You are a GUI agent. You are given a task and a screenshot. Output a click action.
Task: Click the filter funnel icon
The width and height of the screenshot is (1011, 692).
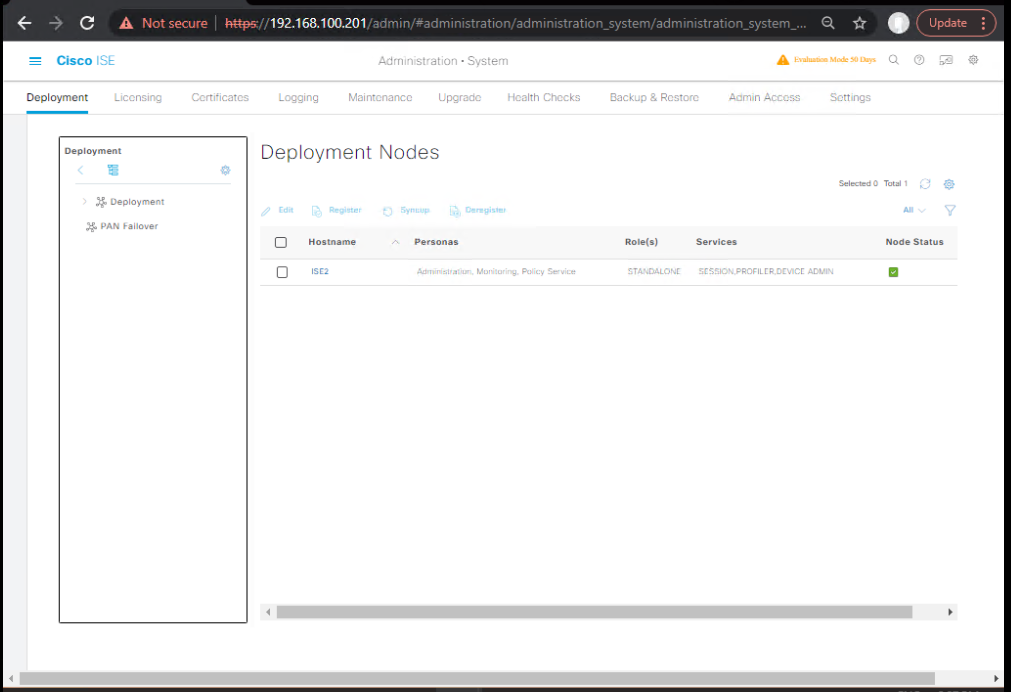click(950, 210)
